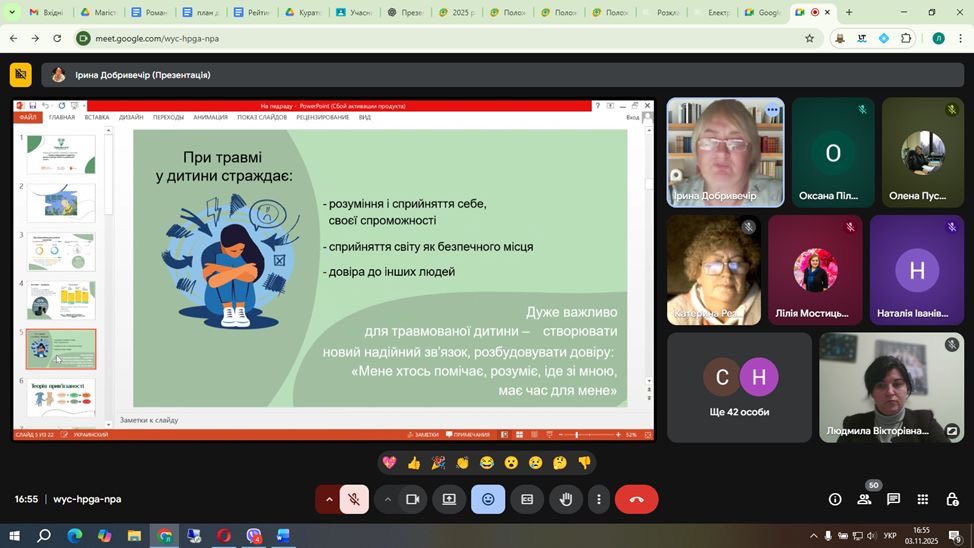This screenshot has width=974, height=548.
Task: Turn on captions in Meet
Action: pos(527,500)
